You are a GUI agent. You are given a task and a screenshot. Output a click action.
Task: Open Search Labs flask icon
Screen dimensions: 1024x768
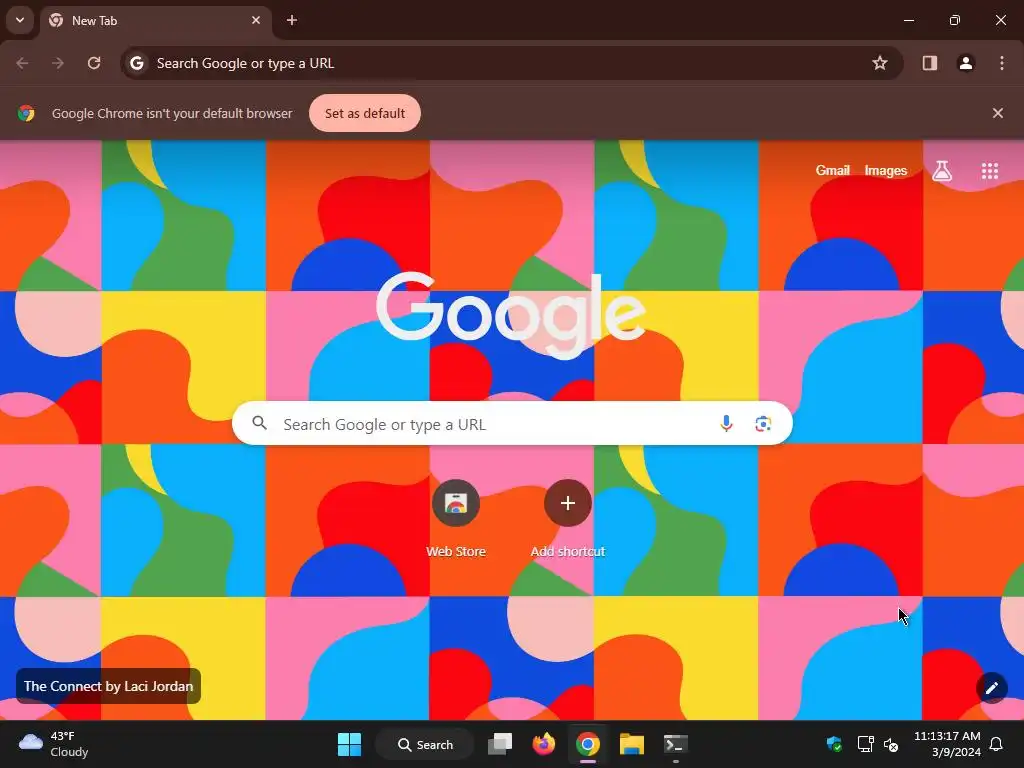click(942, 170)
